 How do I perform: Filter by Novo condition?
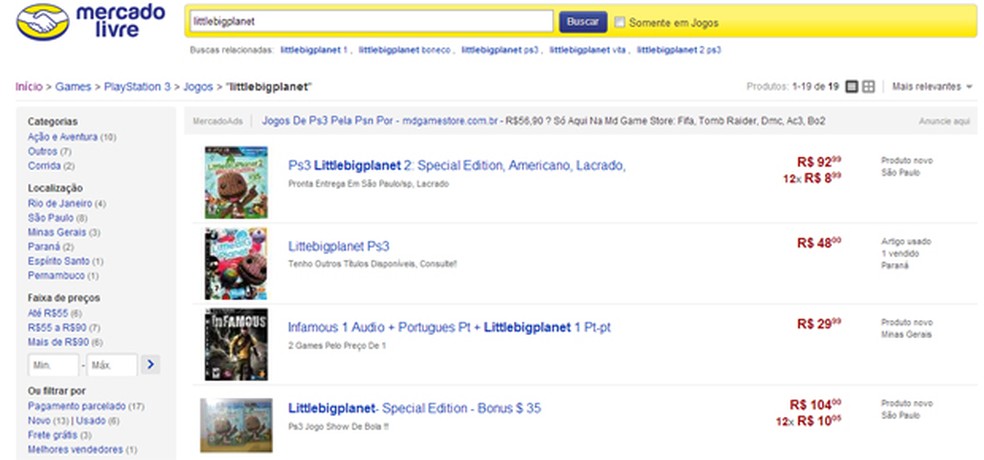click(x=39, y=420)
